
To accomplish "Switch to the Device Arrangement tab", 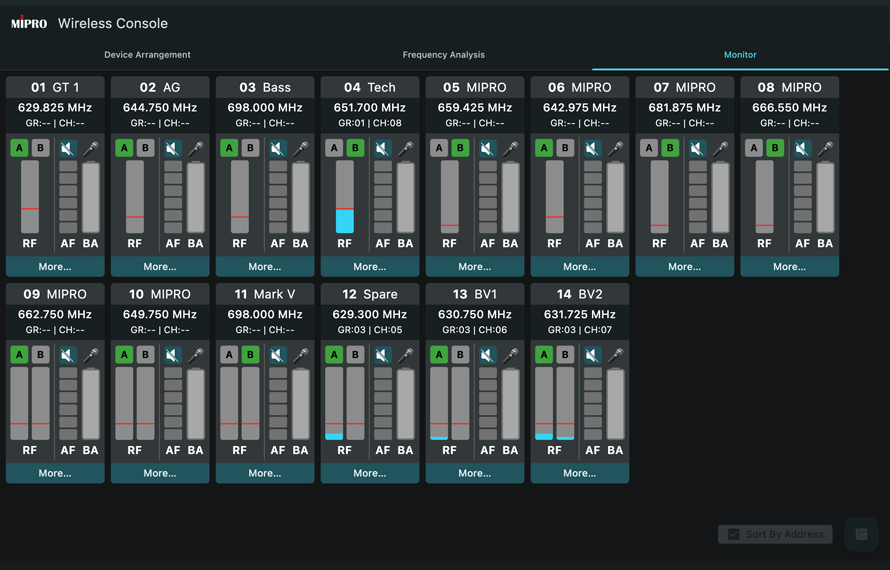I will 147,55.
